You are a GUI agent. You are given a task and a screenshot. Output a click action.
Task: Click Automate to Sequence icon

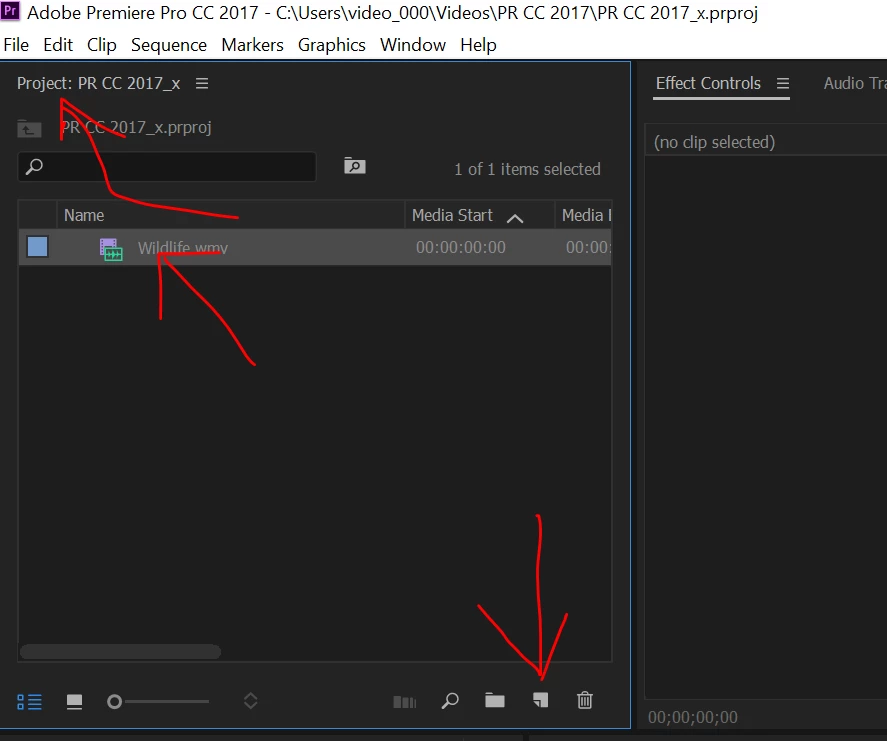(x=404, y=702)
